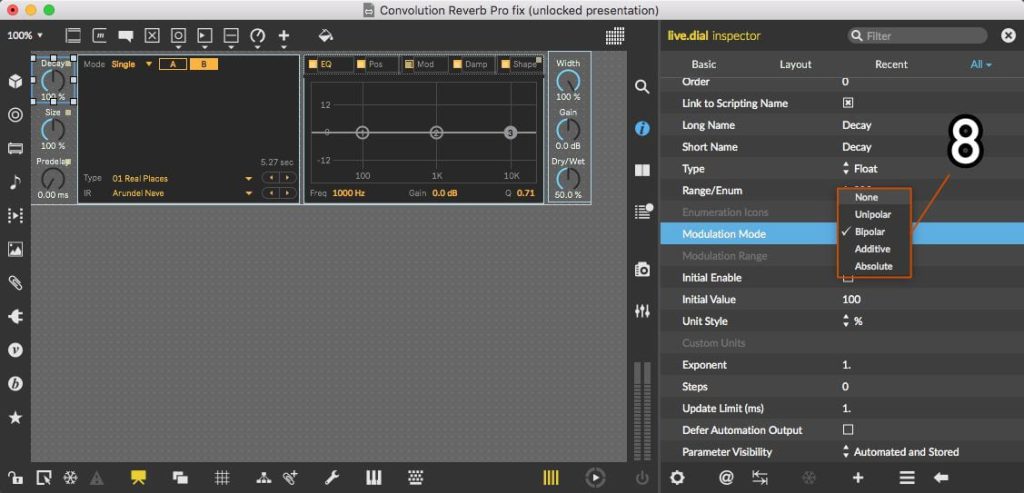
Task: Toggle Defer Automation Output checkbox
Action: click(x=848, y=430)
